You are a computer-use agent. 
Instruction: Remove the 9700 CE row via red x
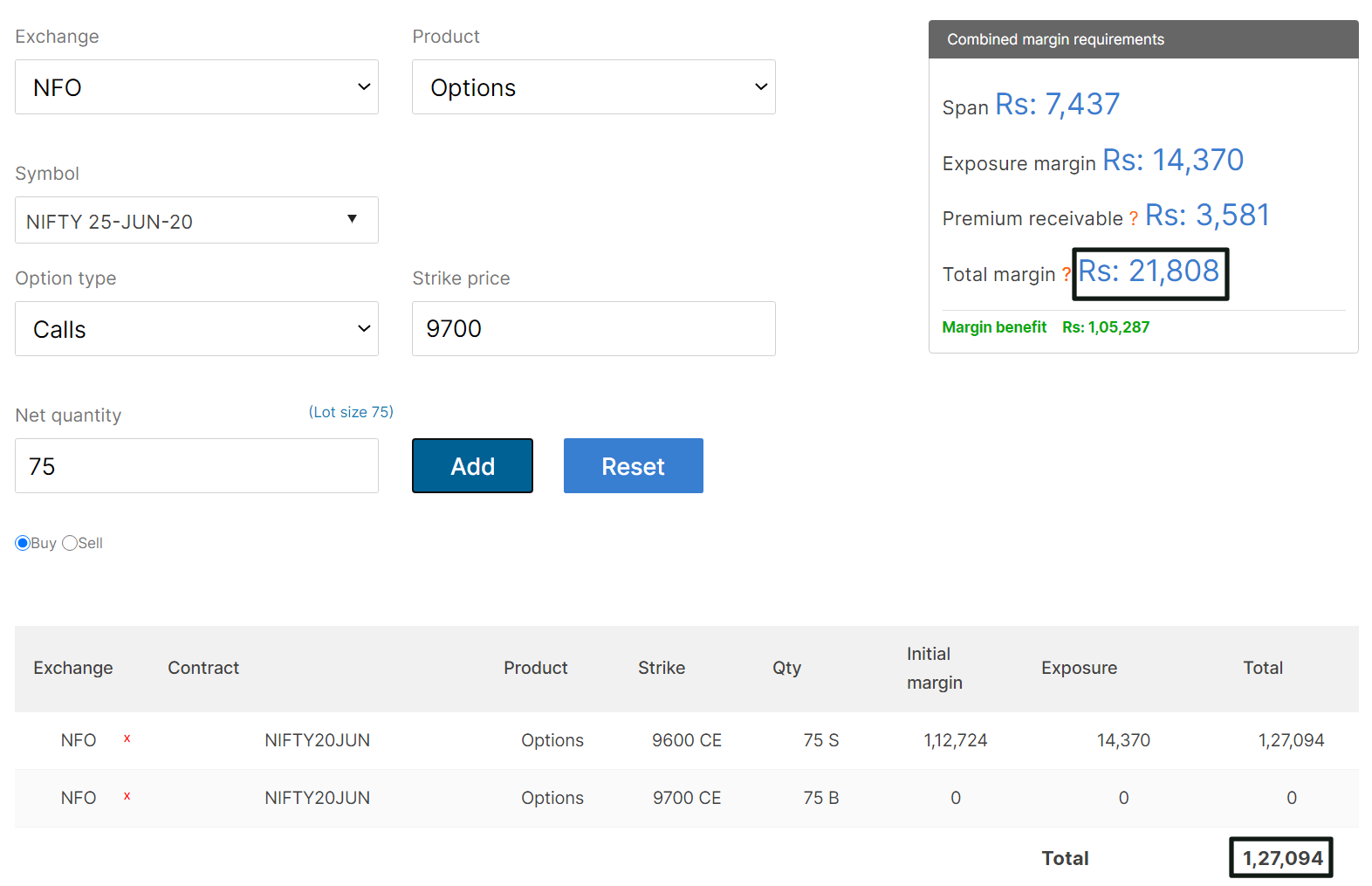click(127, 796)
